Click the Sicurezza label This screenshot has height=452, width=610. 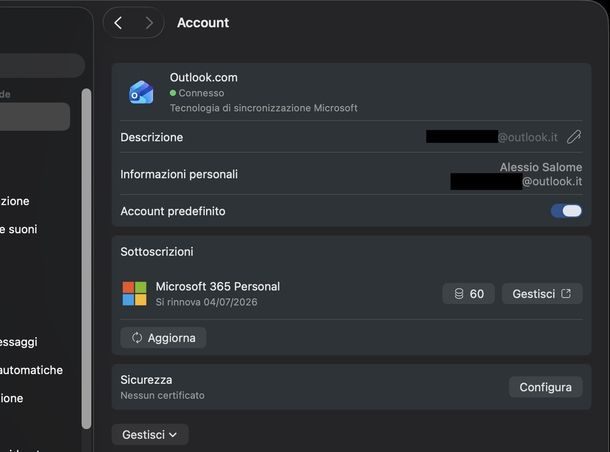coord(146,380)
